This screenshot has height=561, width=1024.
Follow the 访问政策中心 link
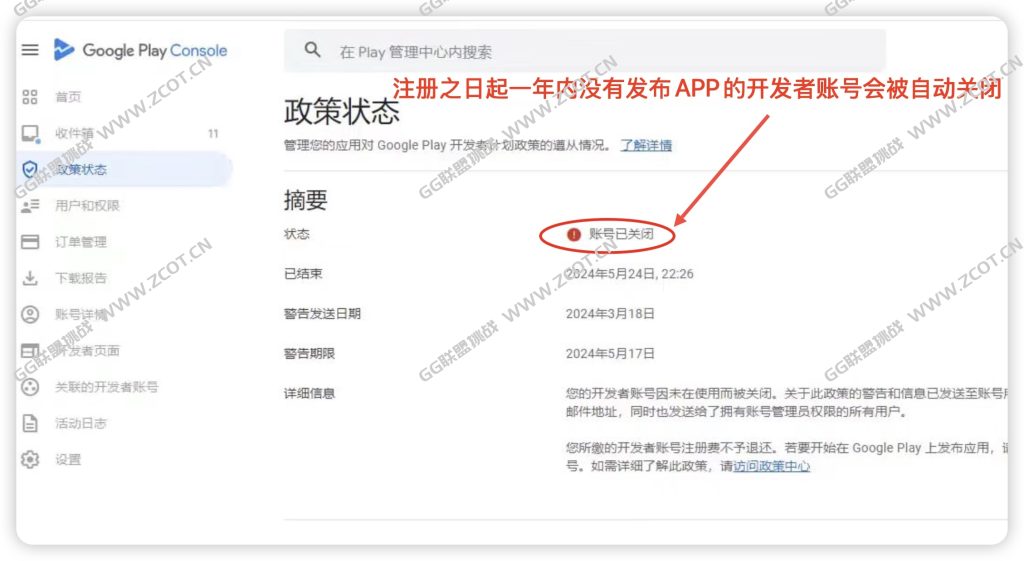pos(772,466)
